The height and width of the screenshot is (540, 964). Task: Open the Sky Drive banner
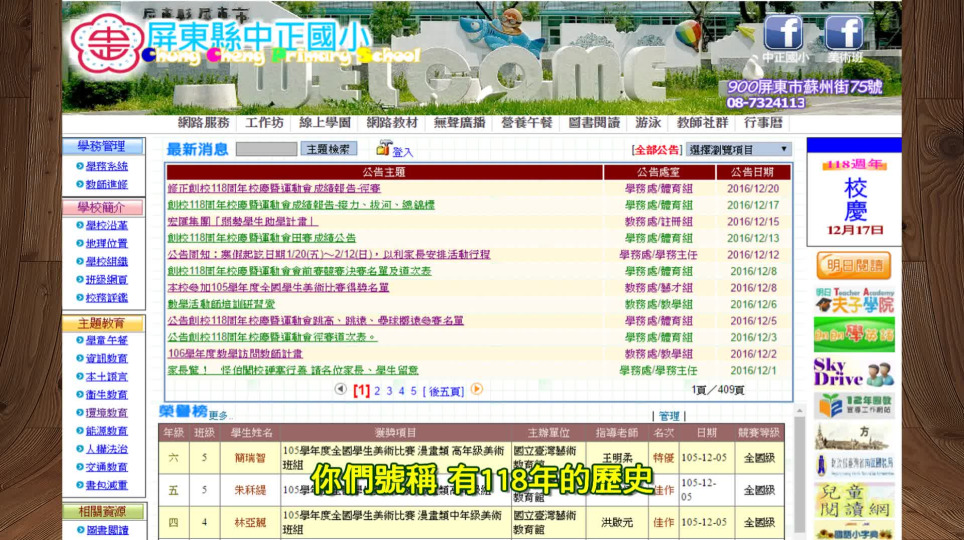point(854,372)
